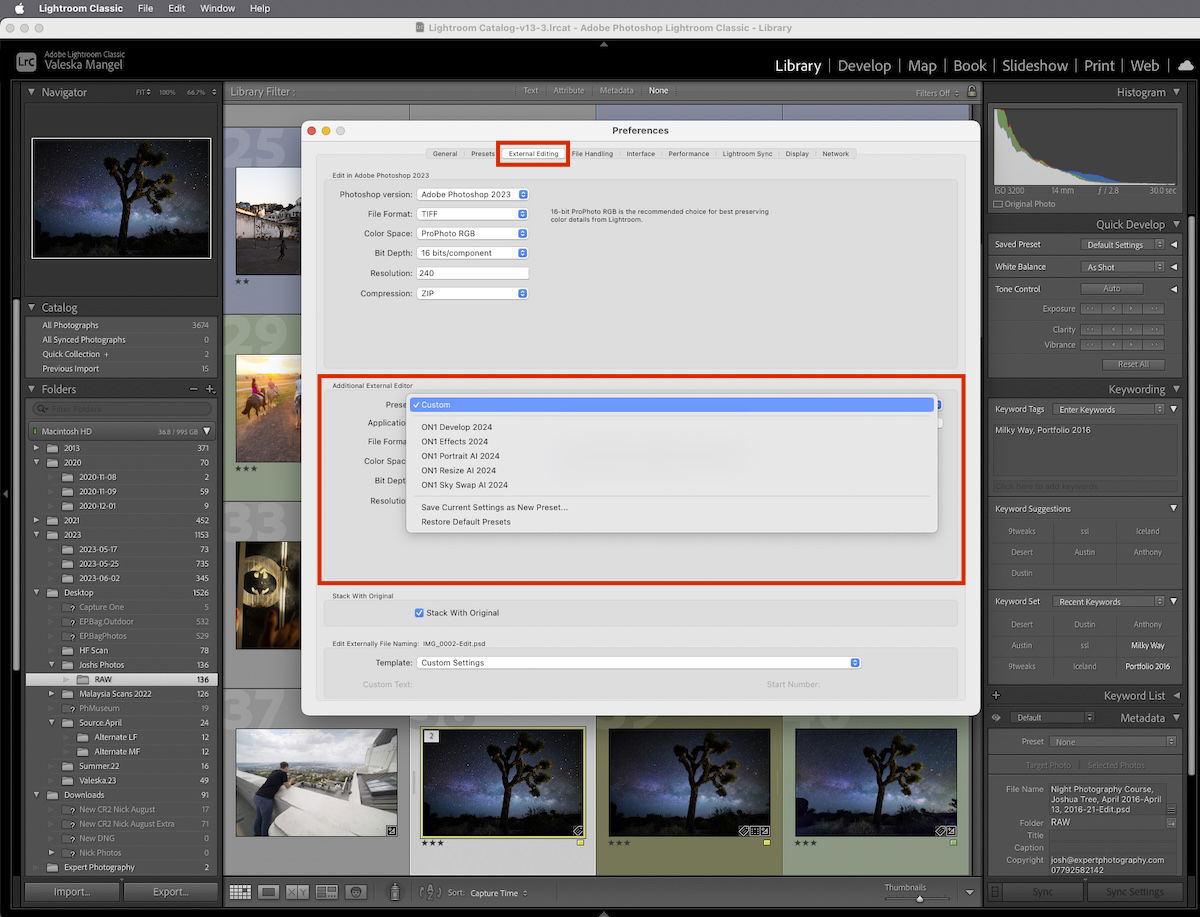Screen dimensions: 1200x917
Task: Open Filters Off dropdown
Action: (935, 93)
